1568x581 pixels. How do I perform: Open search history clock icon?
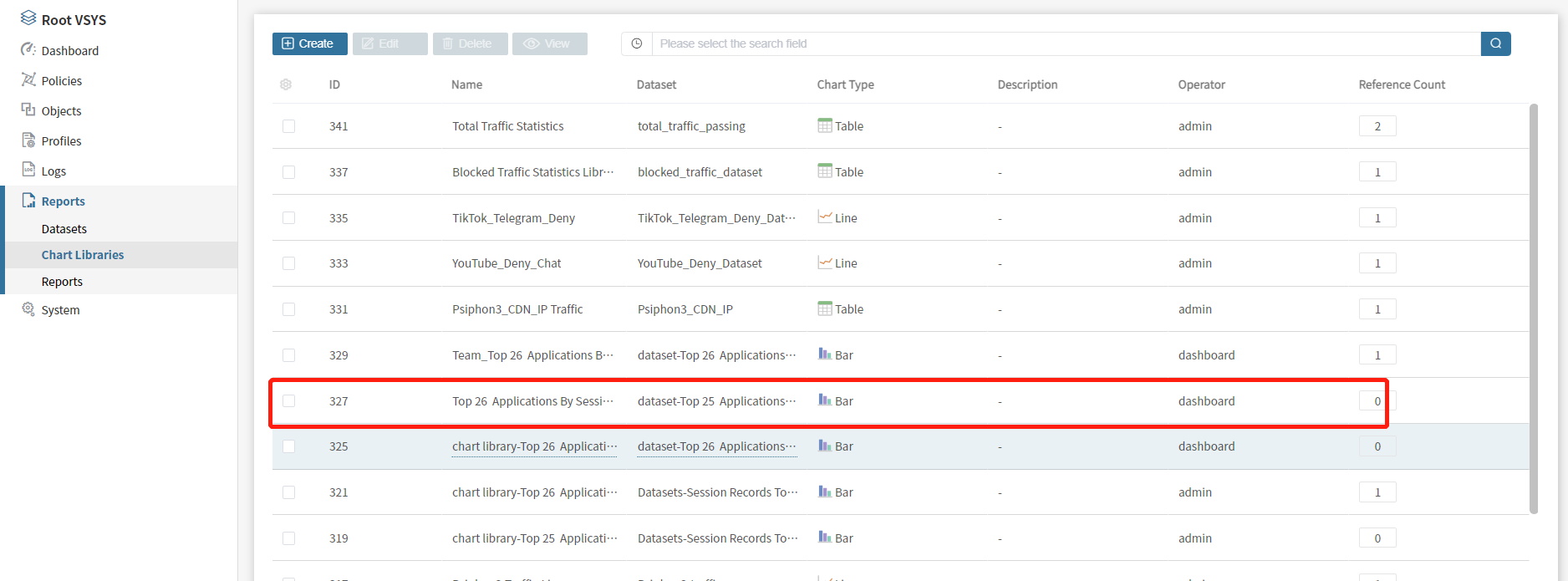637,43
